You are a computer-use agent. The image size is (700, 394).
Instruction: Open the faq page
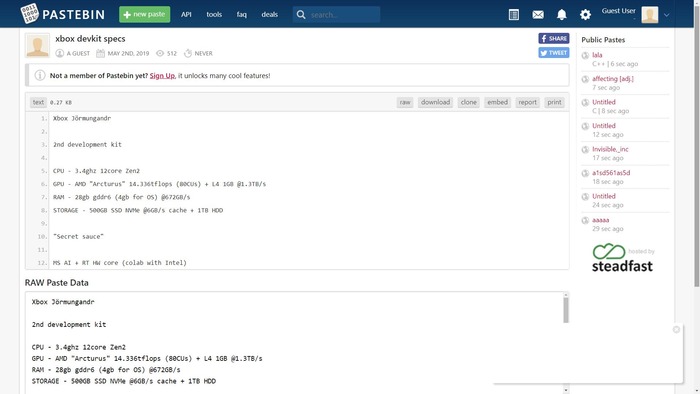[242, 14]
